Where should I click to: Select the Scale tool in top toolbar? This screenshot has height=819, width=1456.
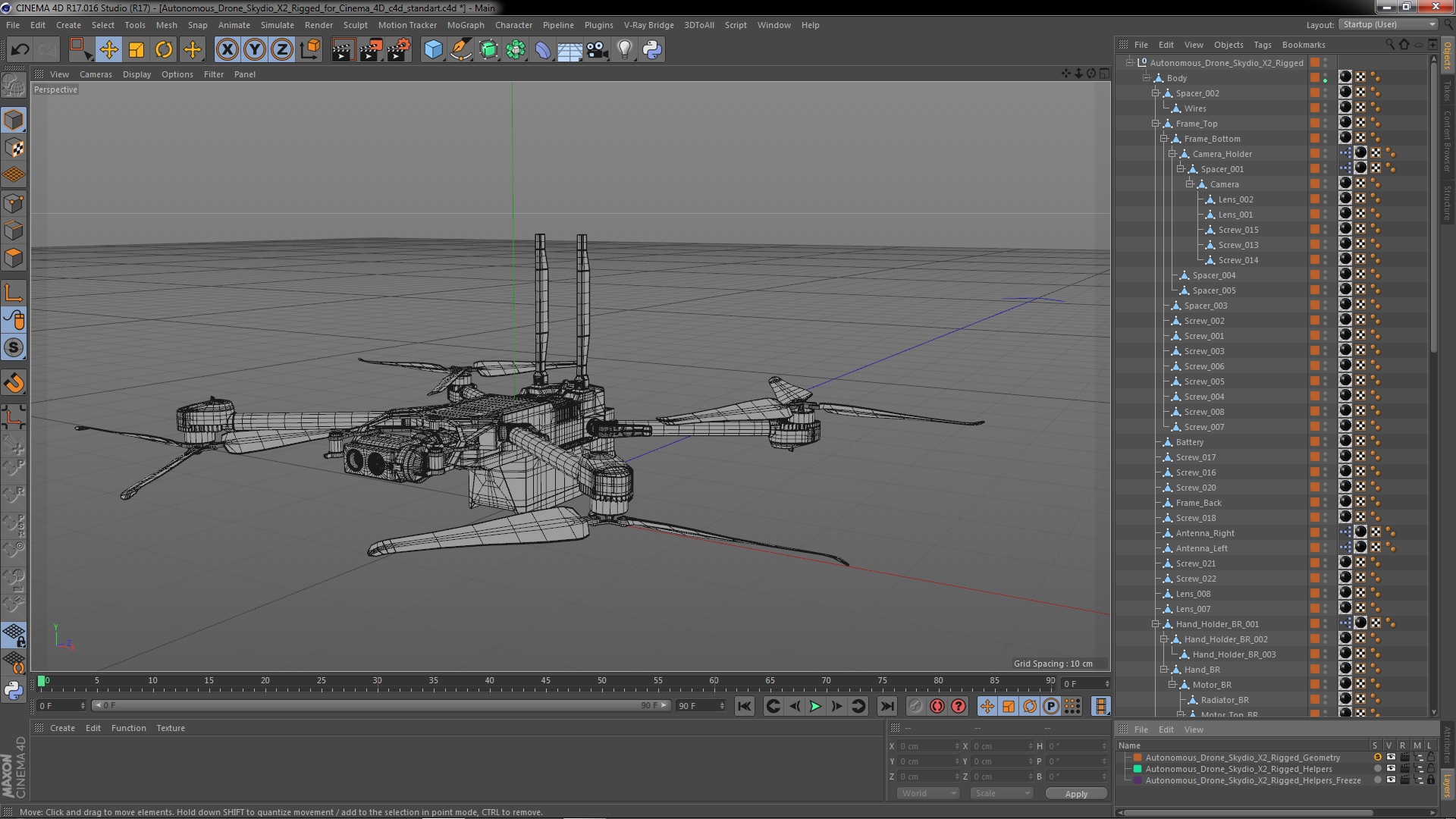click(136, 50)
